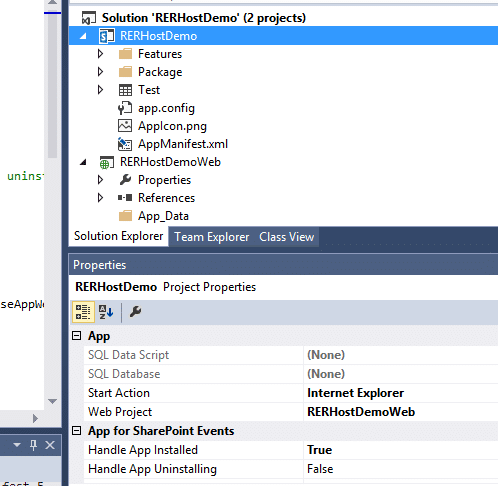Click the AppIcon.png image icon
This screenshot has height=486, width=498.
[125, 126]
